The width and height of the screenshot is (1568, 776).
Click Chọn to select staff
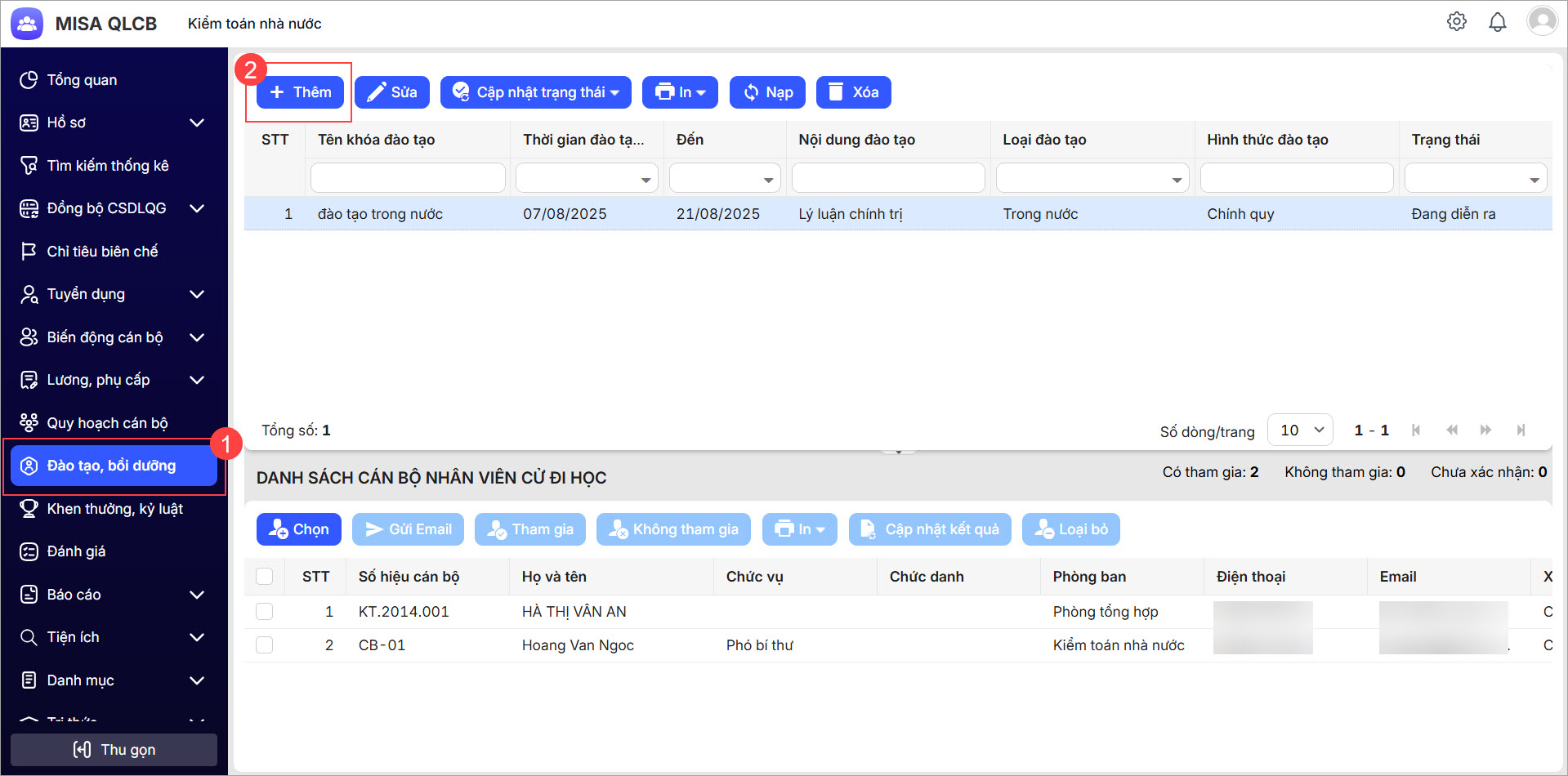[299, 529]
